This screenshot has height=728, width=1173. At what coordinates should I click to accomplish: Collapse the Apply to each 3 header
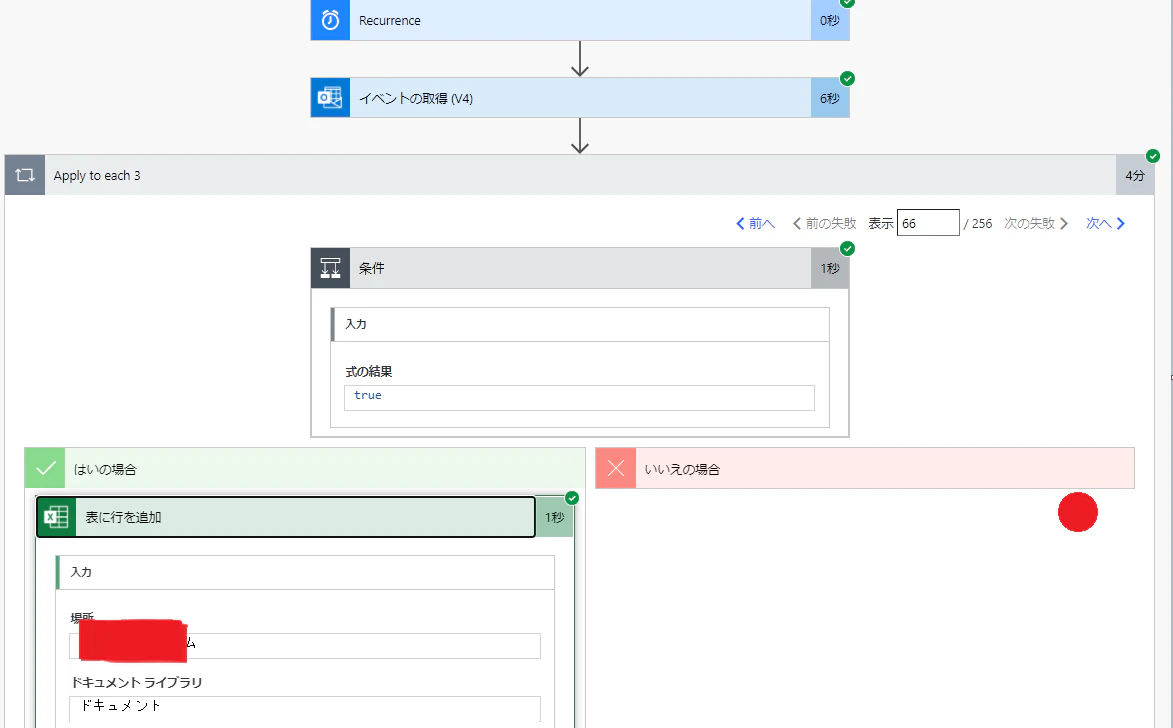(x=580, y=175)
